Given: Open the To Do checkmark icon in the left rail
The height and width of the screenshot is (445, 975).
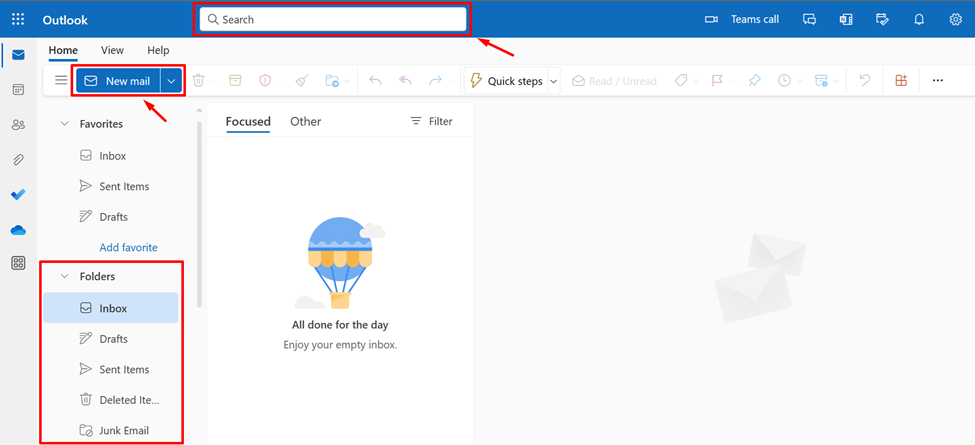Looking at the screenshot, I should [x=18, y=195].
